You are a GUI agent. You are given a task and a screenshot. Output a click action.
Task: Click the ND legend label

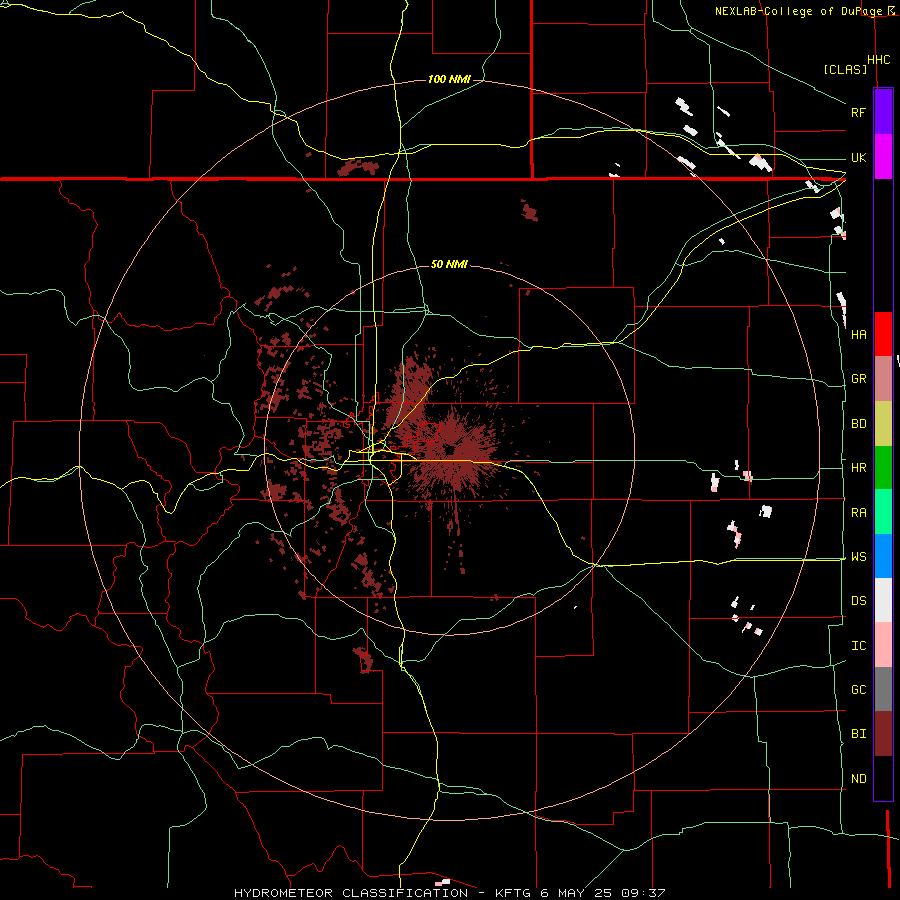pos(858,779)
